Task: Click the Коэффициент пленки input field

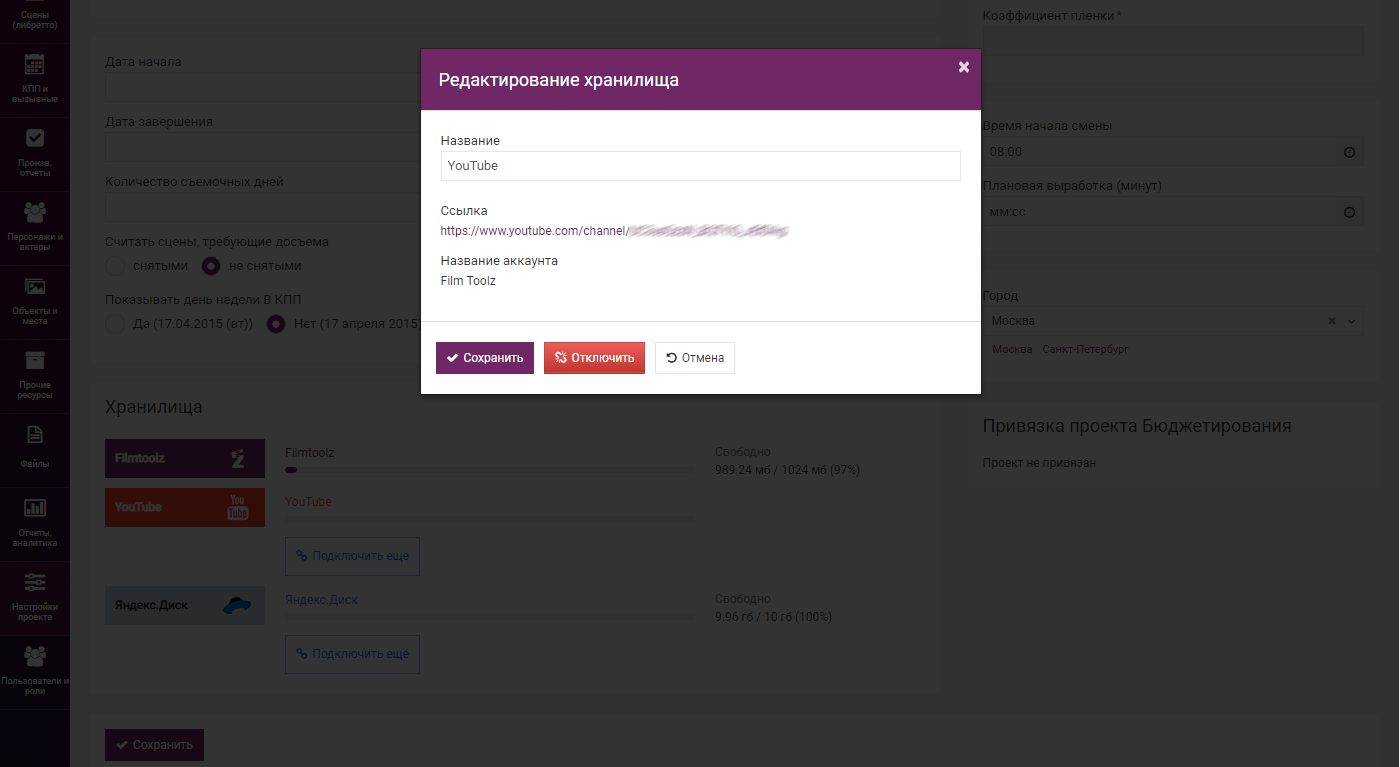Action: tap(1174, 41)
